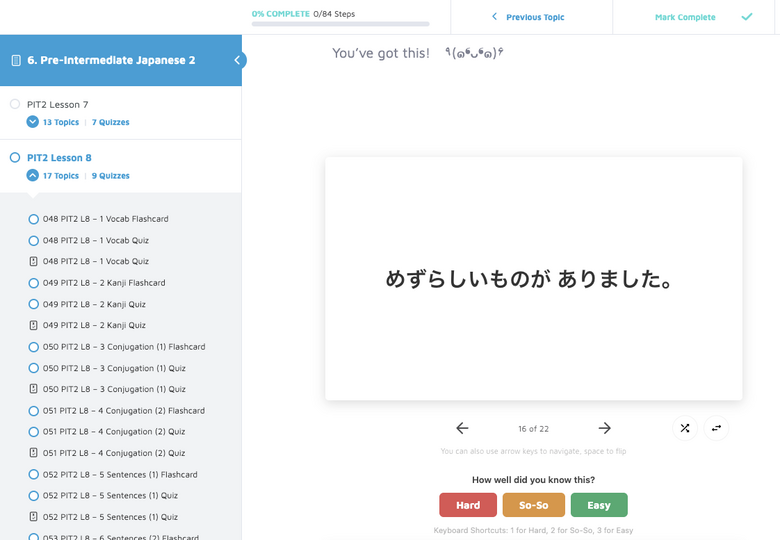Viewport: 780px width, 540px height.
Task: Expand PIT2 Lesson 7 topics list
Action: point(32,122)
